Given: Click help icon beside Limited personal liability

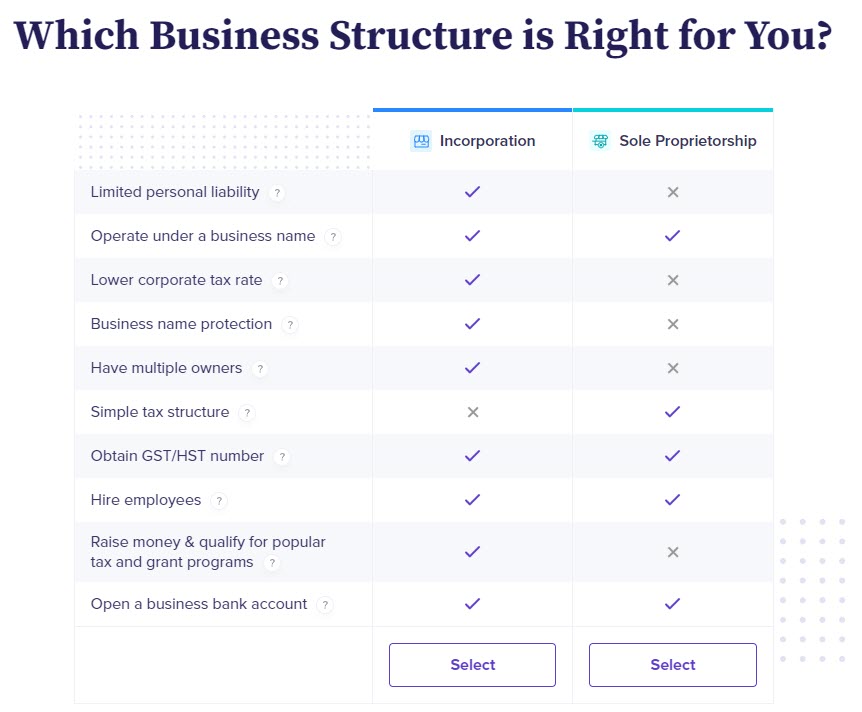Looking at the screenshot, I should pos(277,193).
